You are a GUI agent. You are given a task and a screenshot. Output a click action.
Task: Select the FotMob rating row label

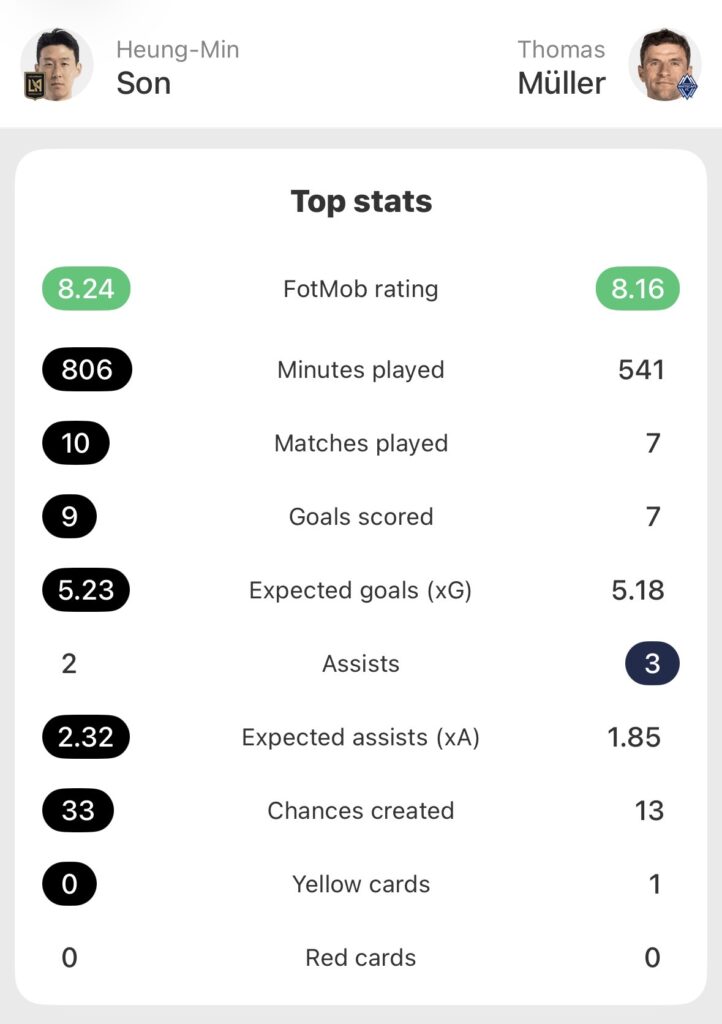361,289
